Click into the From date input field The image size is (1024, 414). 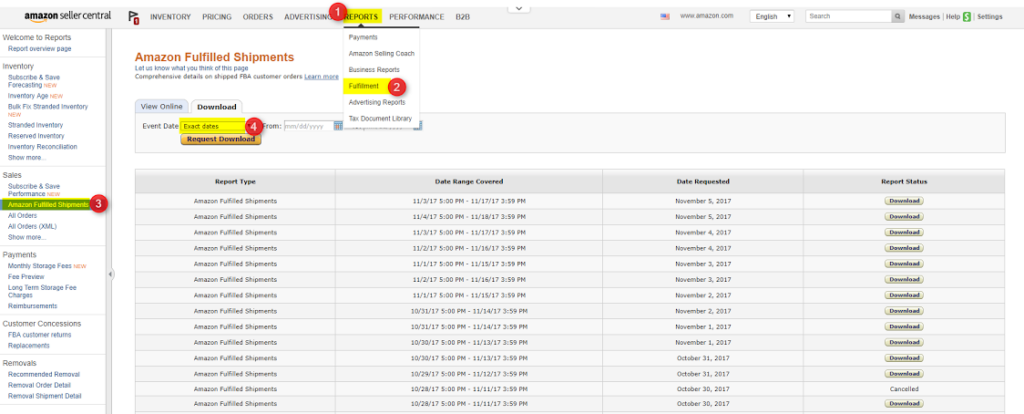pyautogui.click(x=308, y=127)
